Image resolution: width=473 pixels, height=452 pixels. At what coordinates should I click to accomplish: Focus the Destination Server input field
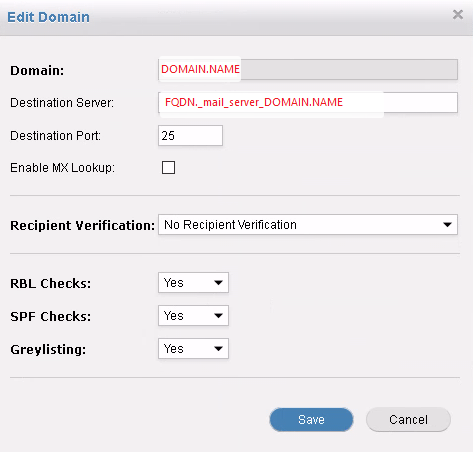[x=308, y=102]
